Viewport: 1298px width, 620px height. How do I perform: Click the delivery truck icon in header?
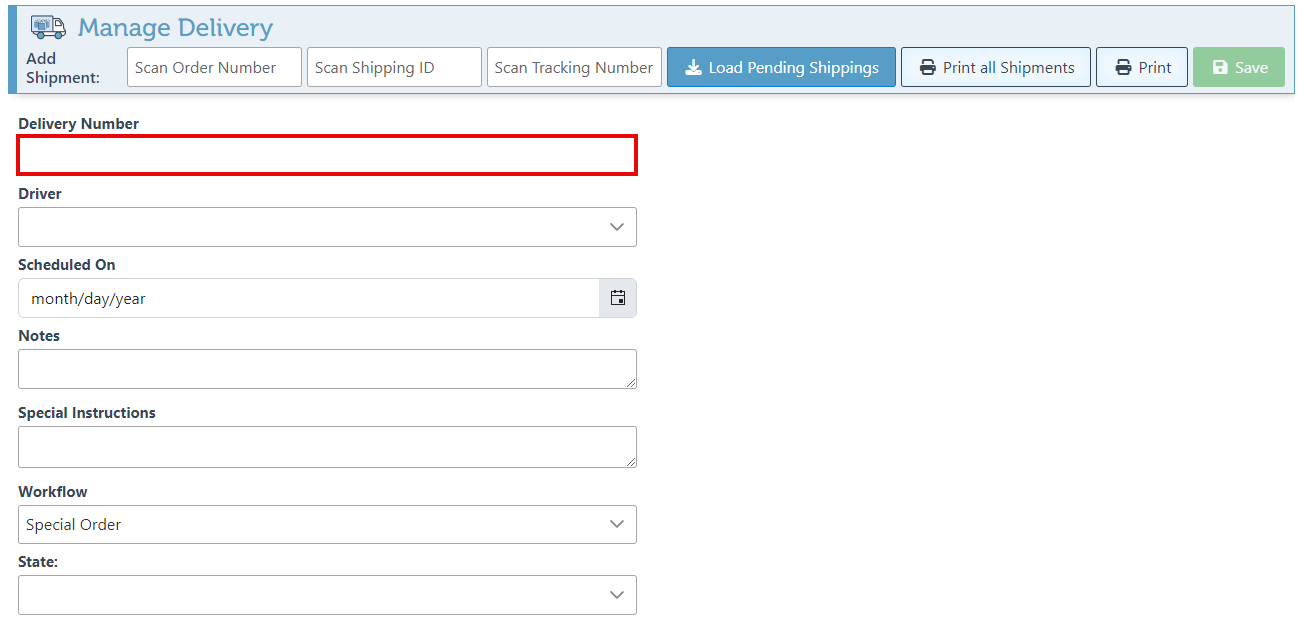coord(48,27)
